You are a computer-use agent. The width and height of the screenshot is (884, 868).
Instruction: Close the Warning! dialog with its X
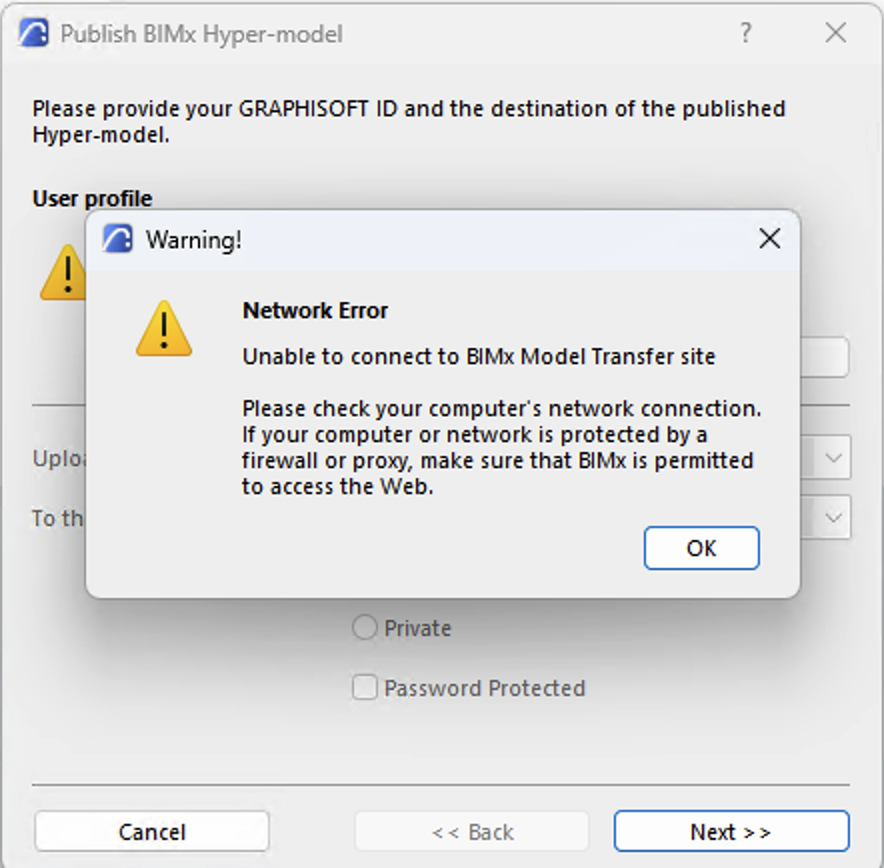[770, 239]
